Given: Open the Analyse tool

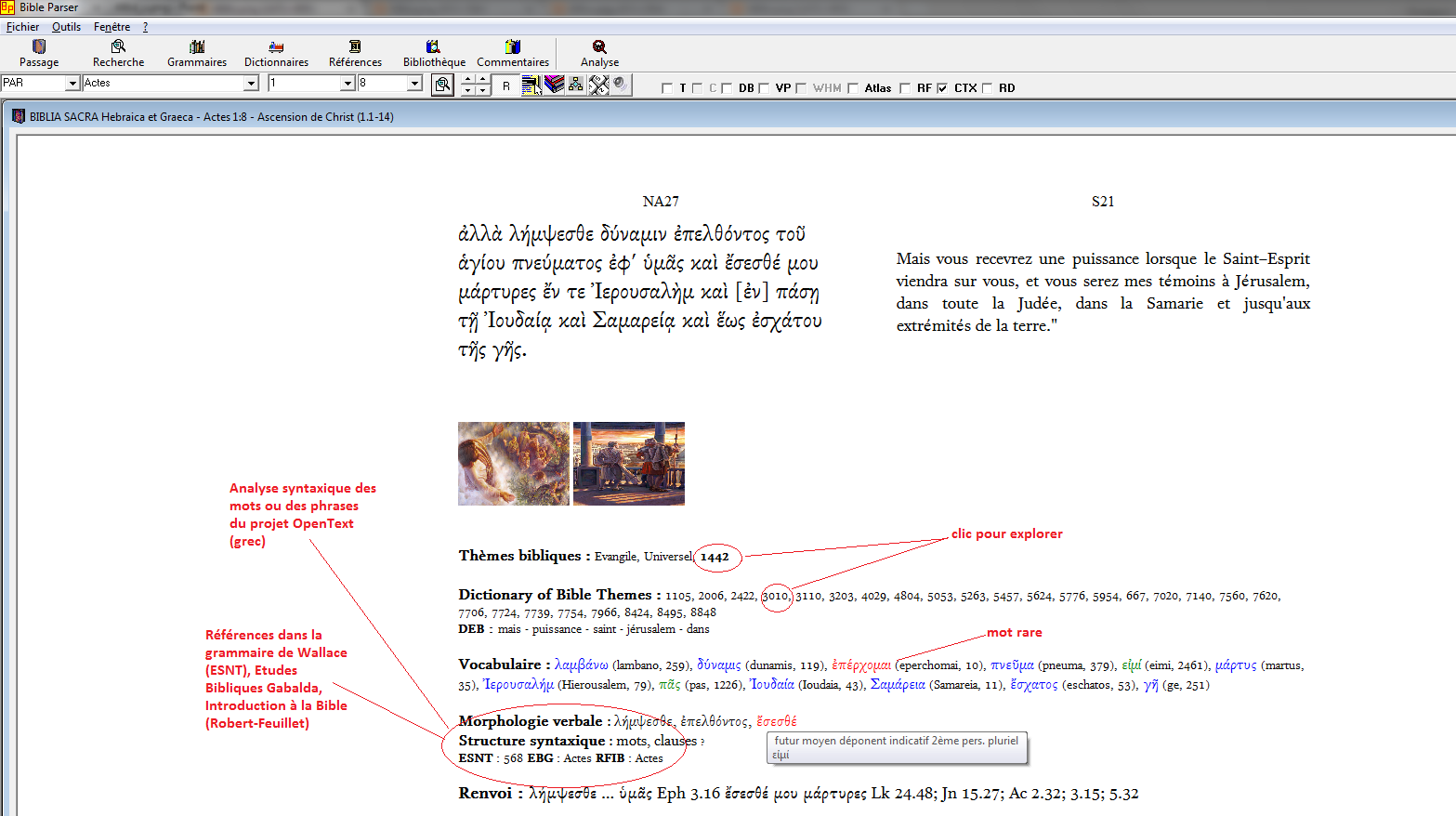Looking at the screenshot, I should (x=599, y=54).
